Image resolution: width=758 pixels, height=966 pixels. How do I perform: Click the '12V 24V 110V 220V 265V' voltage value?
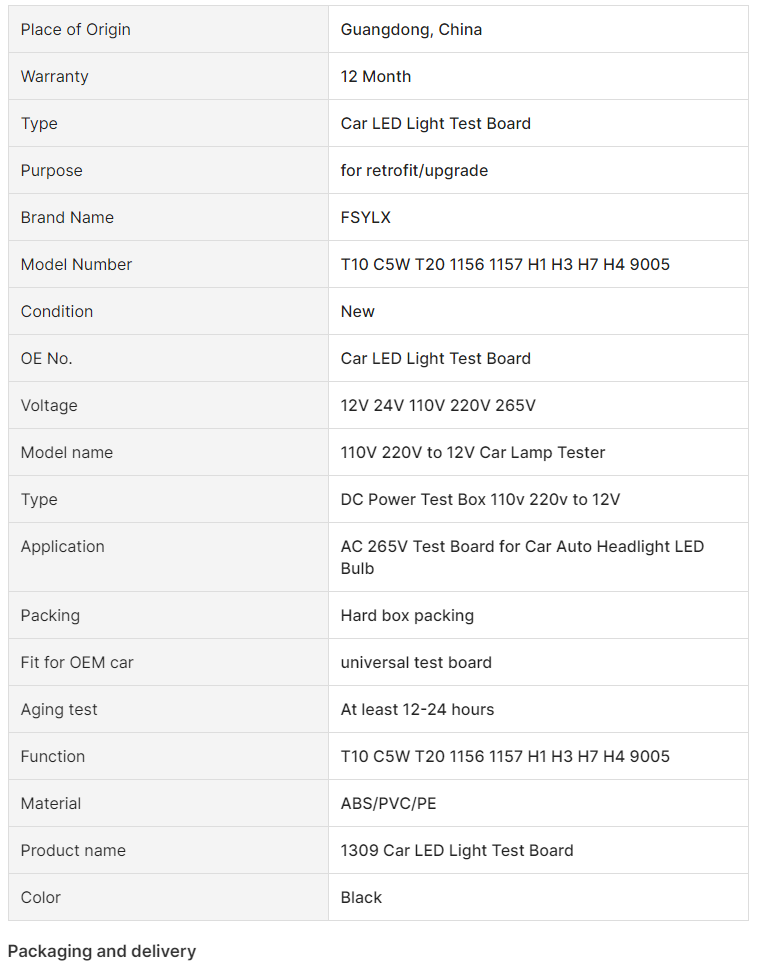(x=438, y=406)
